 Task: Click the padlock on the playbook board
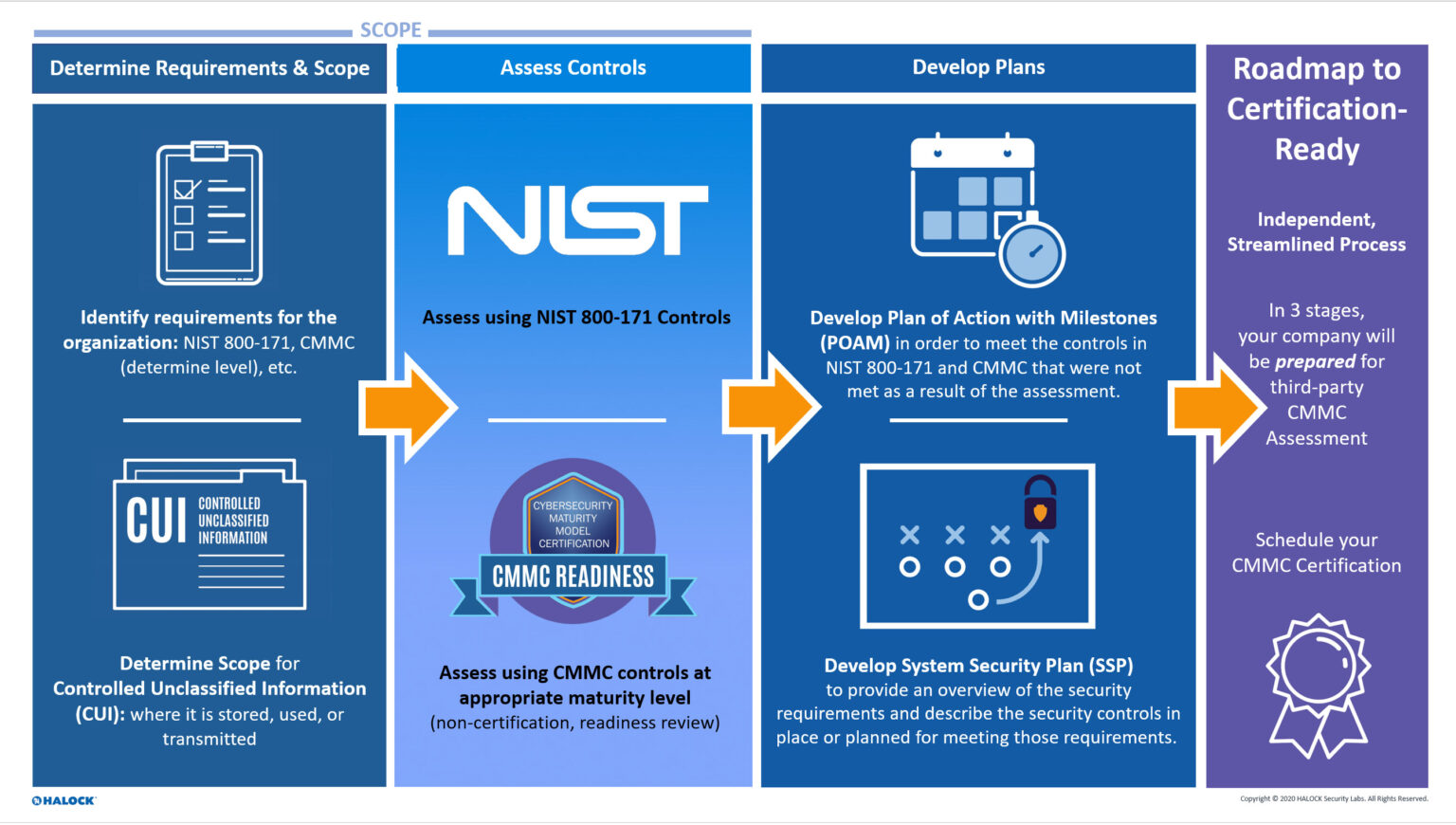(x=1040, y=503)
